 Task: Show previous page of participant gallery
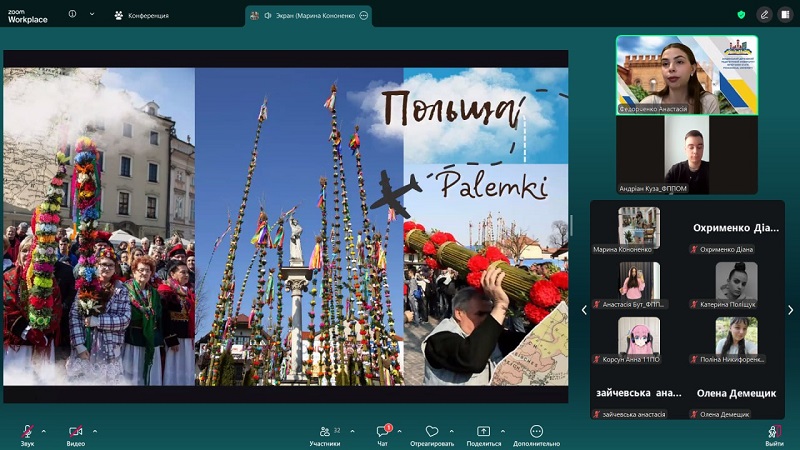[584, 310]
